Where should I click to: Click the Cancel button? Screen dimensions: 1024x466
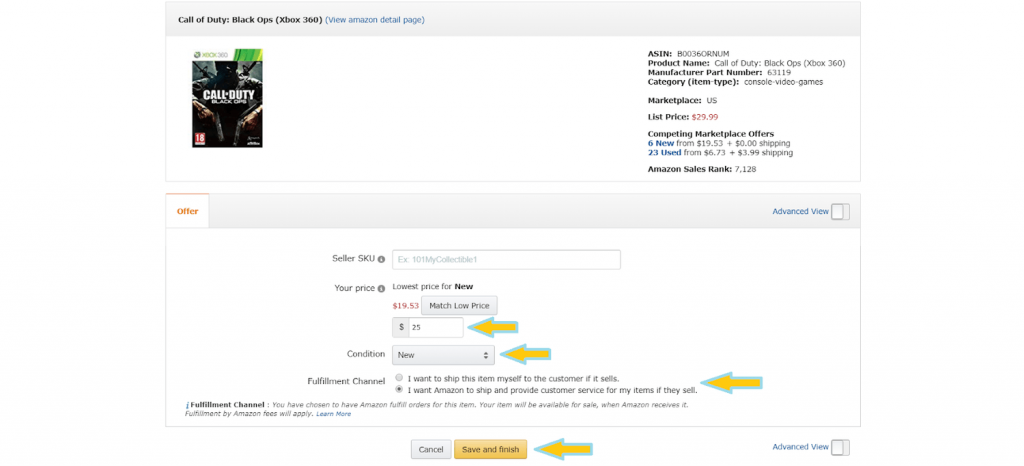pos(431,450)
